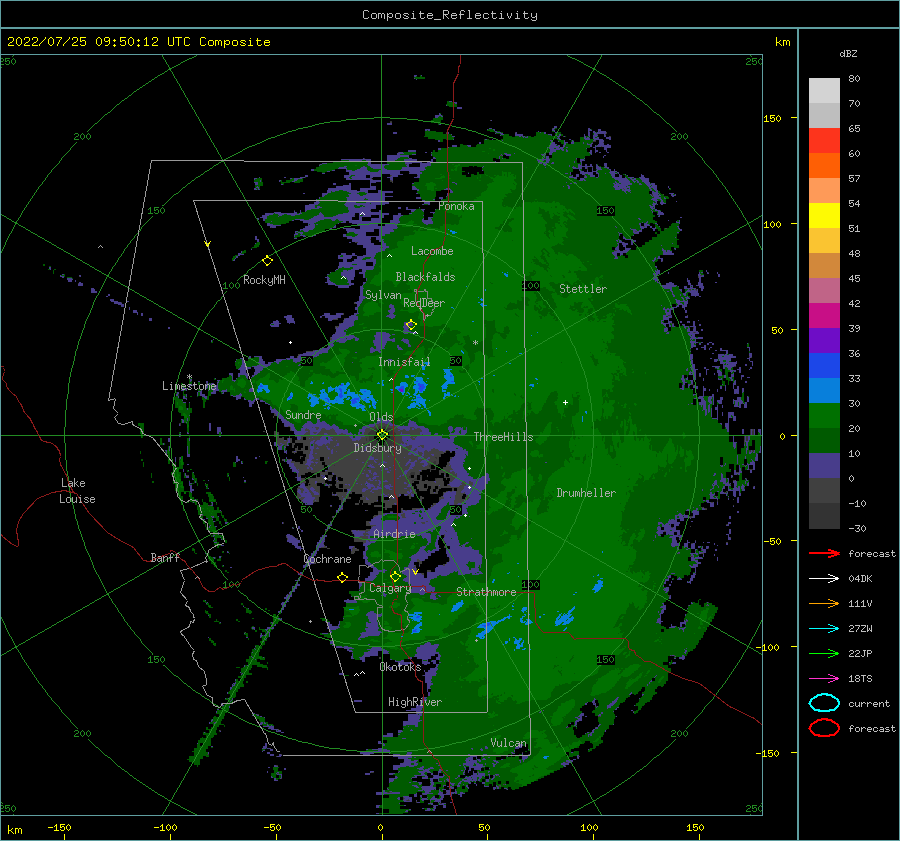
Task: Click the Airdrie town label
Action: tap(394, 534)
